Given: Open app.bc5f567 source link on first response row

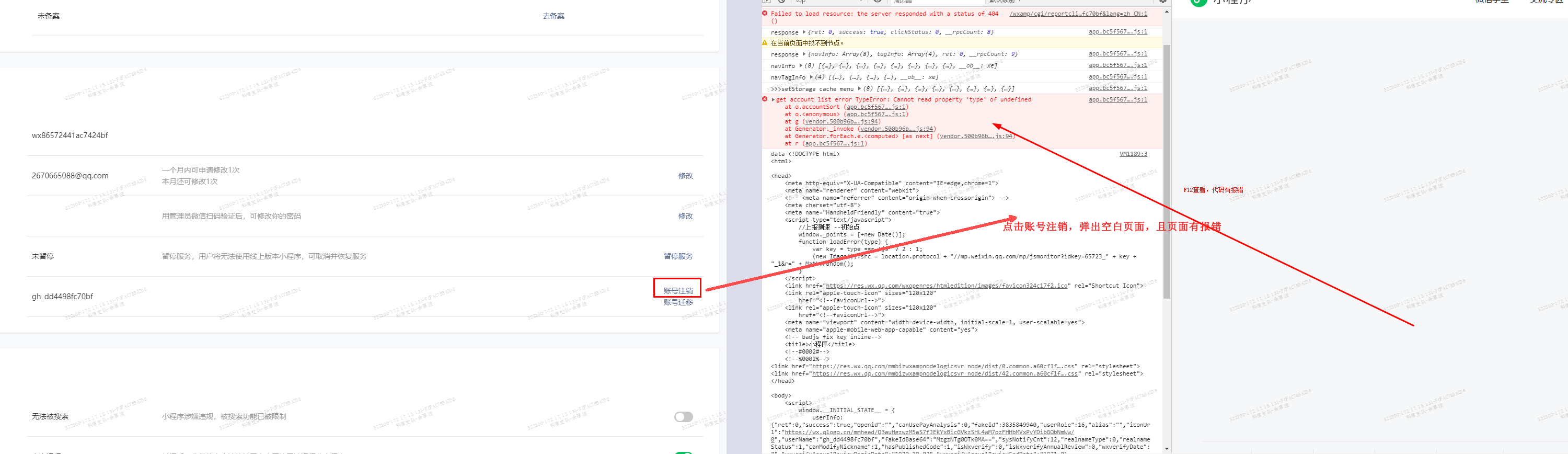Looking at the screenshot, I should [1117, 32].
